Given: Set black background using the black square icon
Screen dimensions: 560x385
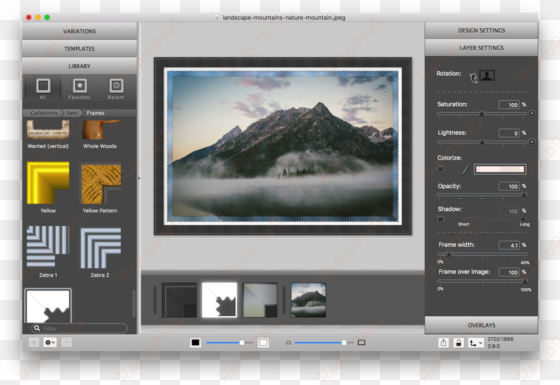Looking at the screenshot, I should [195, 342].
